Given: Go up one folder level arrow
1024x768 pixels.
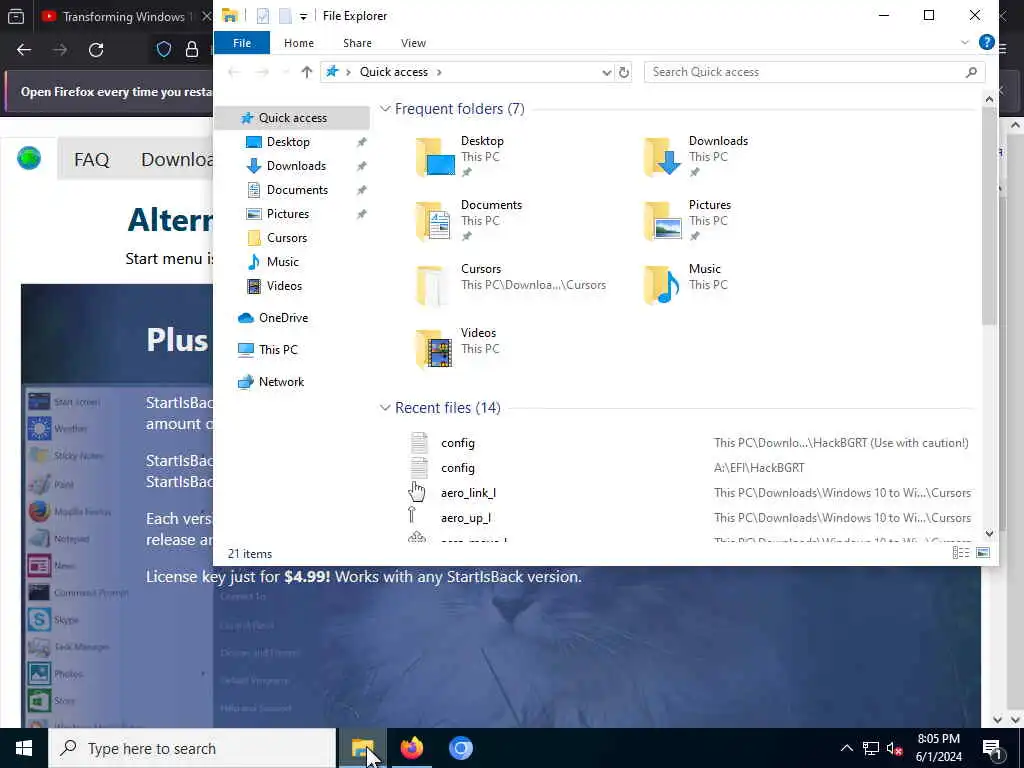Looking at the screenshot, I should (306, 72).
